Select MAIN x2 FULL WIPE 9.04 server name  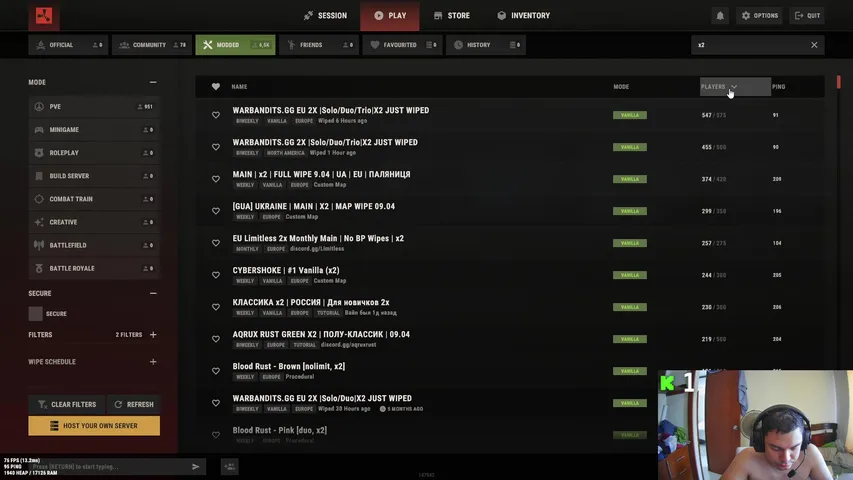(322, 174)
